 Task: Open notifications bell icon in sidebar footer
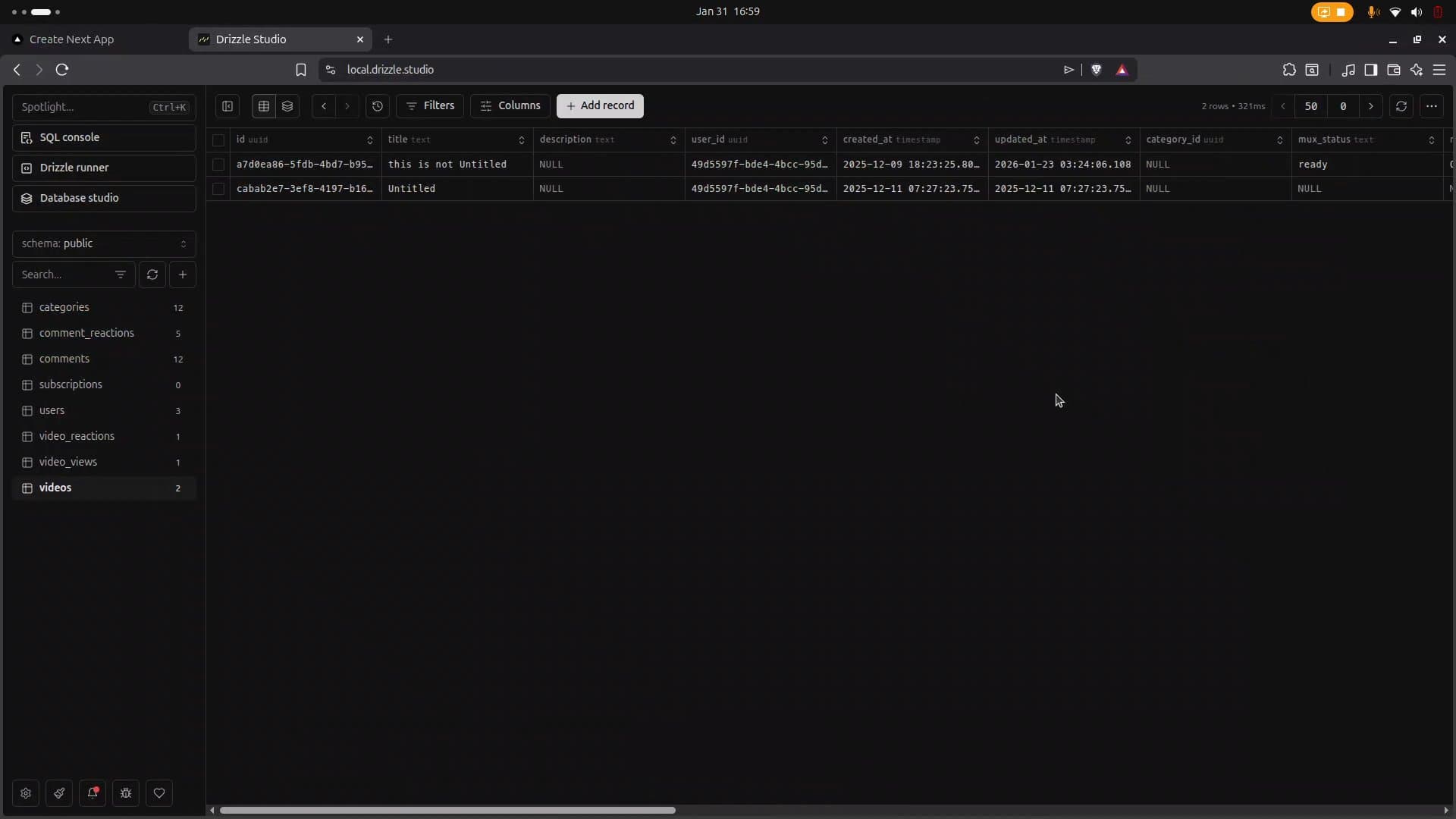point(93,793)
